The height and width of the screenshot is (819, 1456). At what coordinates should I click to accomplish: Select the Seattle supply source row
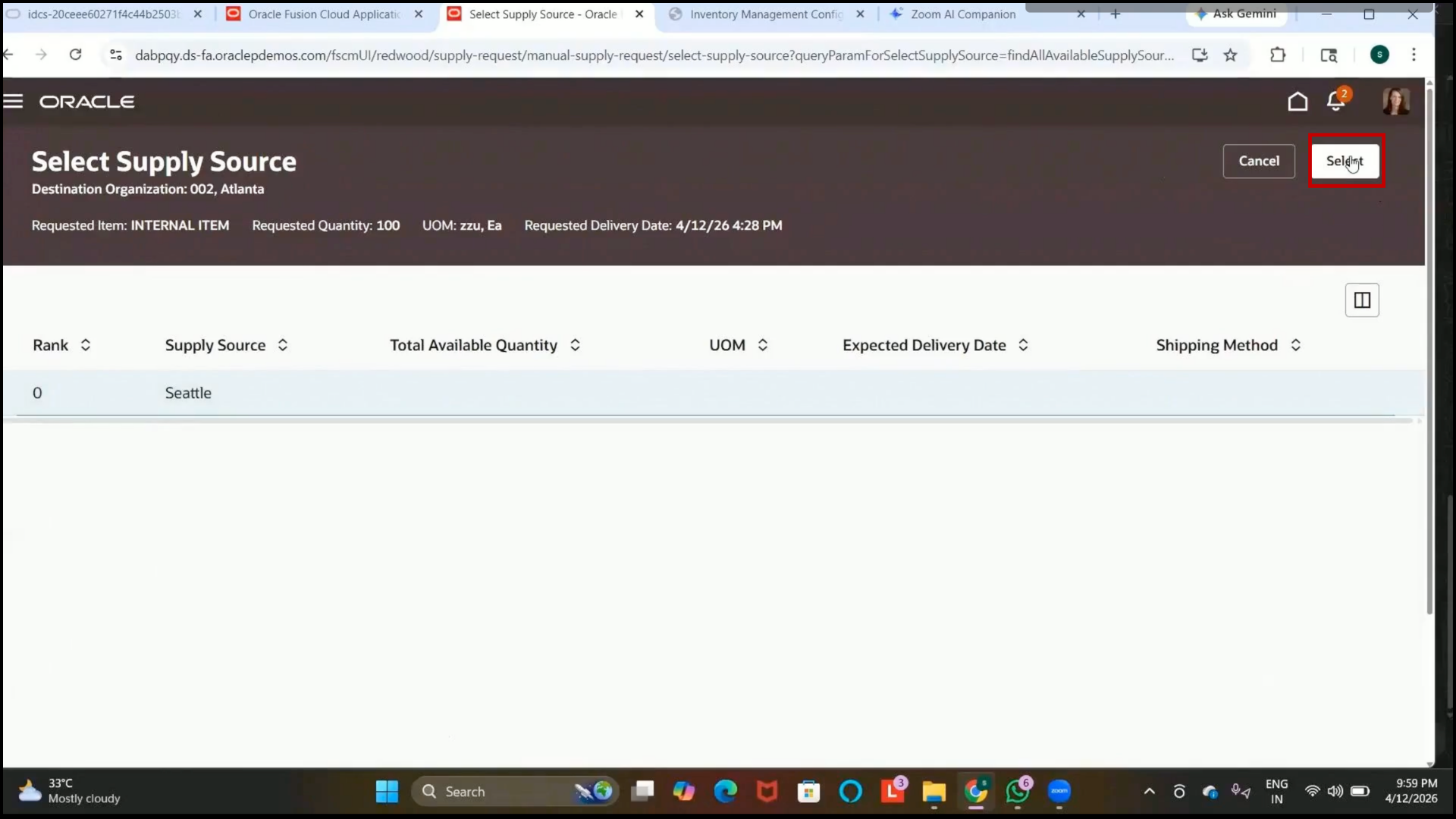[713, 393]
